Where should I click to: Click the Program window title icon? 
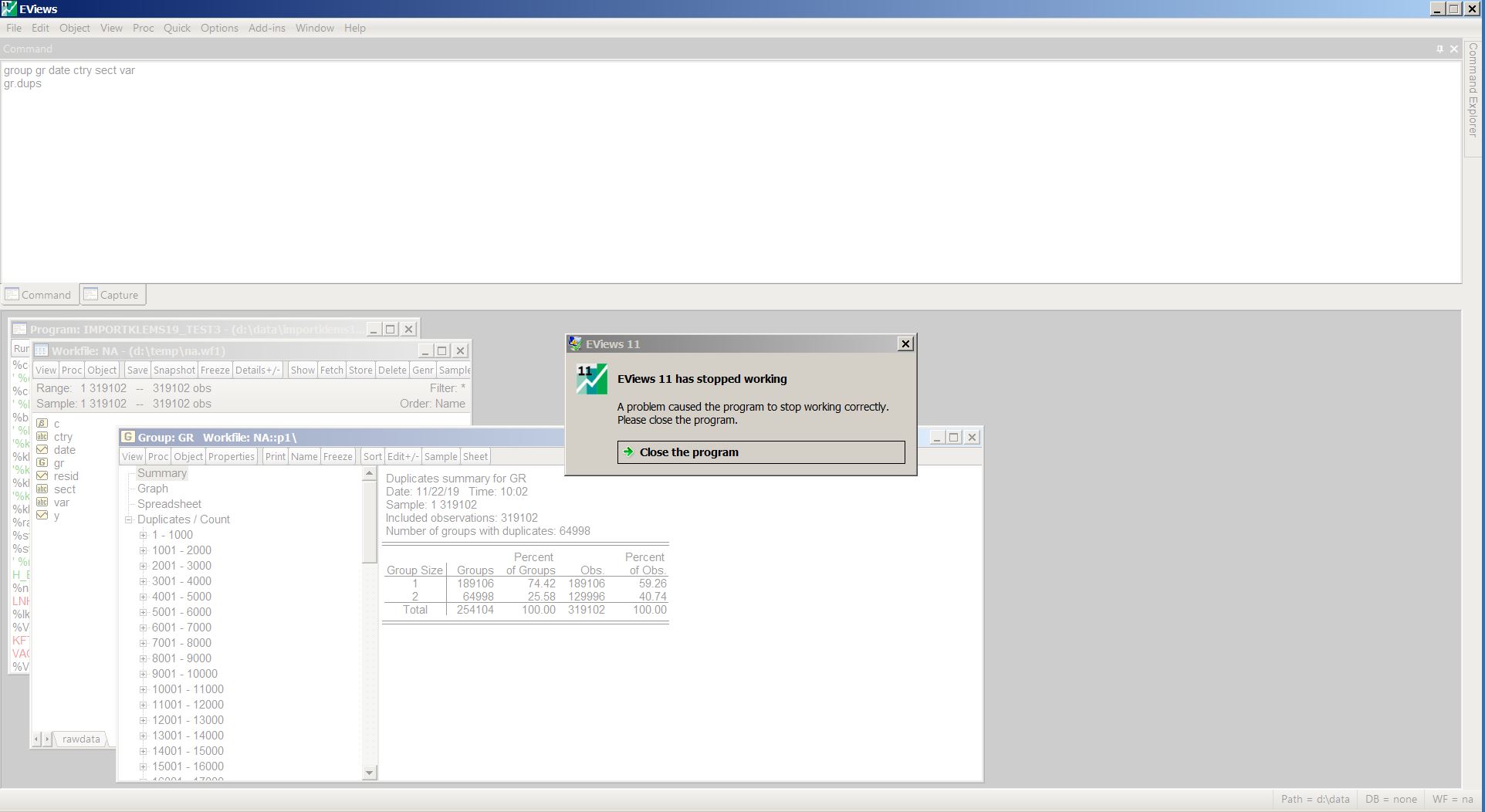(x=20, y=329)
